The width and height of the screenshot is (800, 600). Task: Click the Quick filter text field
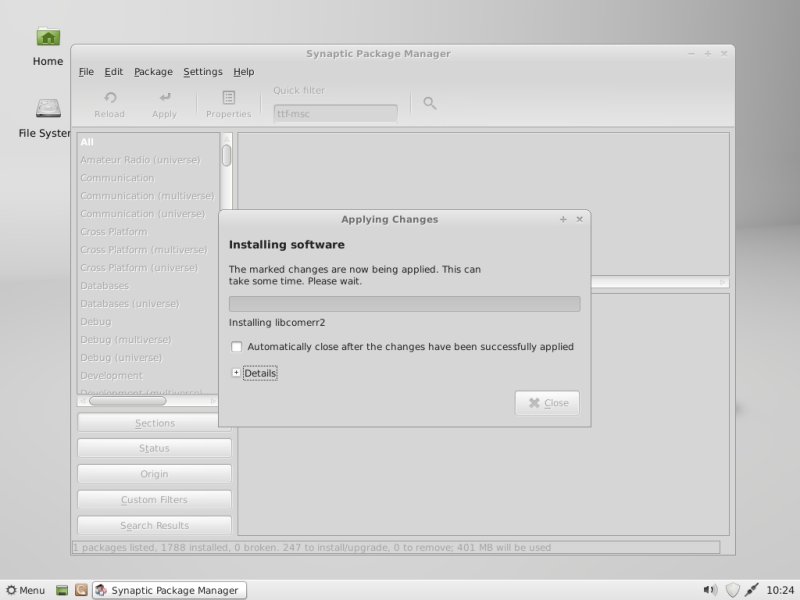[x=335, y=114]
